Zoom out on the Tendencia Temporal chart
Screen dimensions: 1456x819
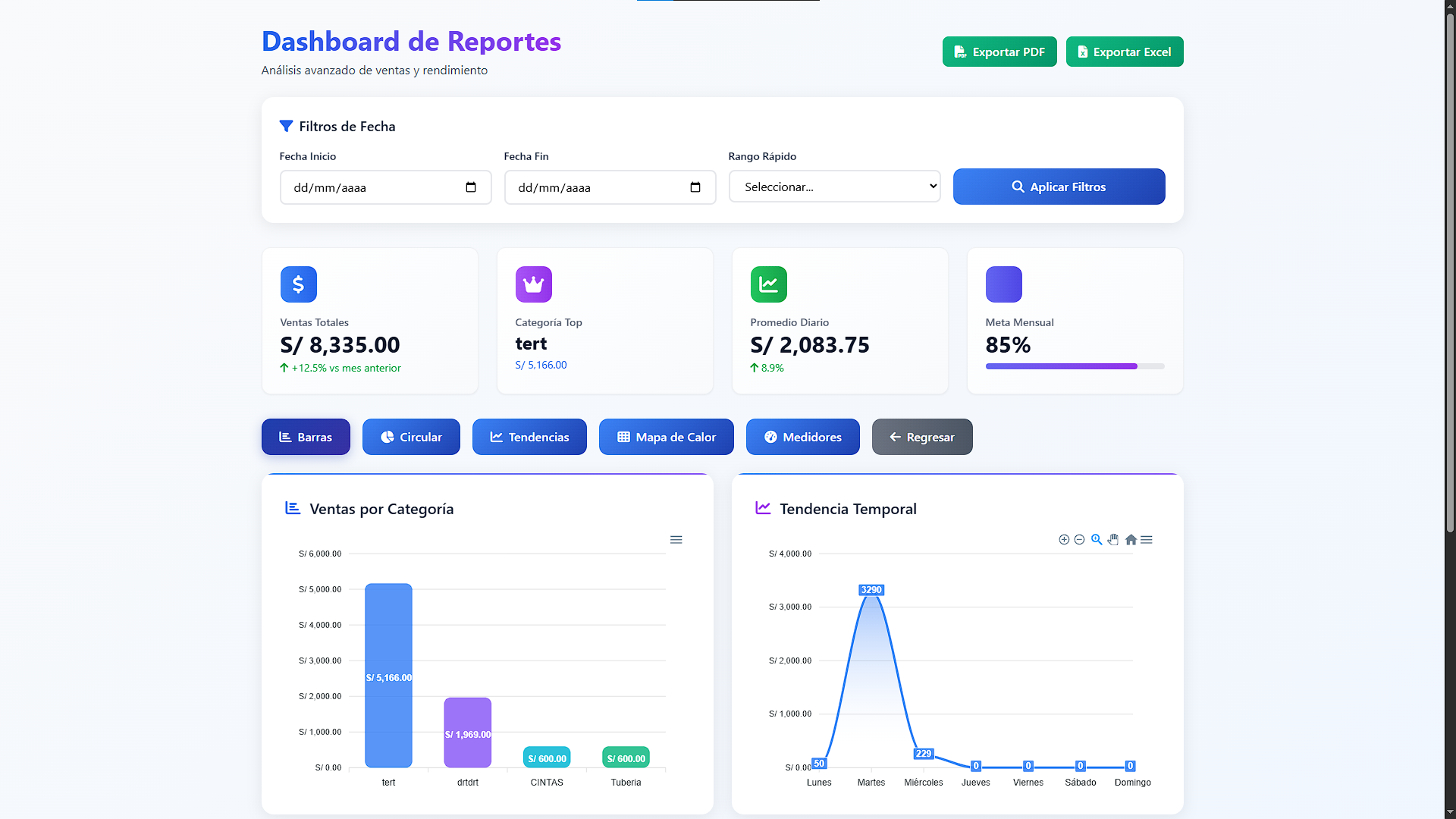pos(1080,539)
